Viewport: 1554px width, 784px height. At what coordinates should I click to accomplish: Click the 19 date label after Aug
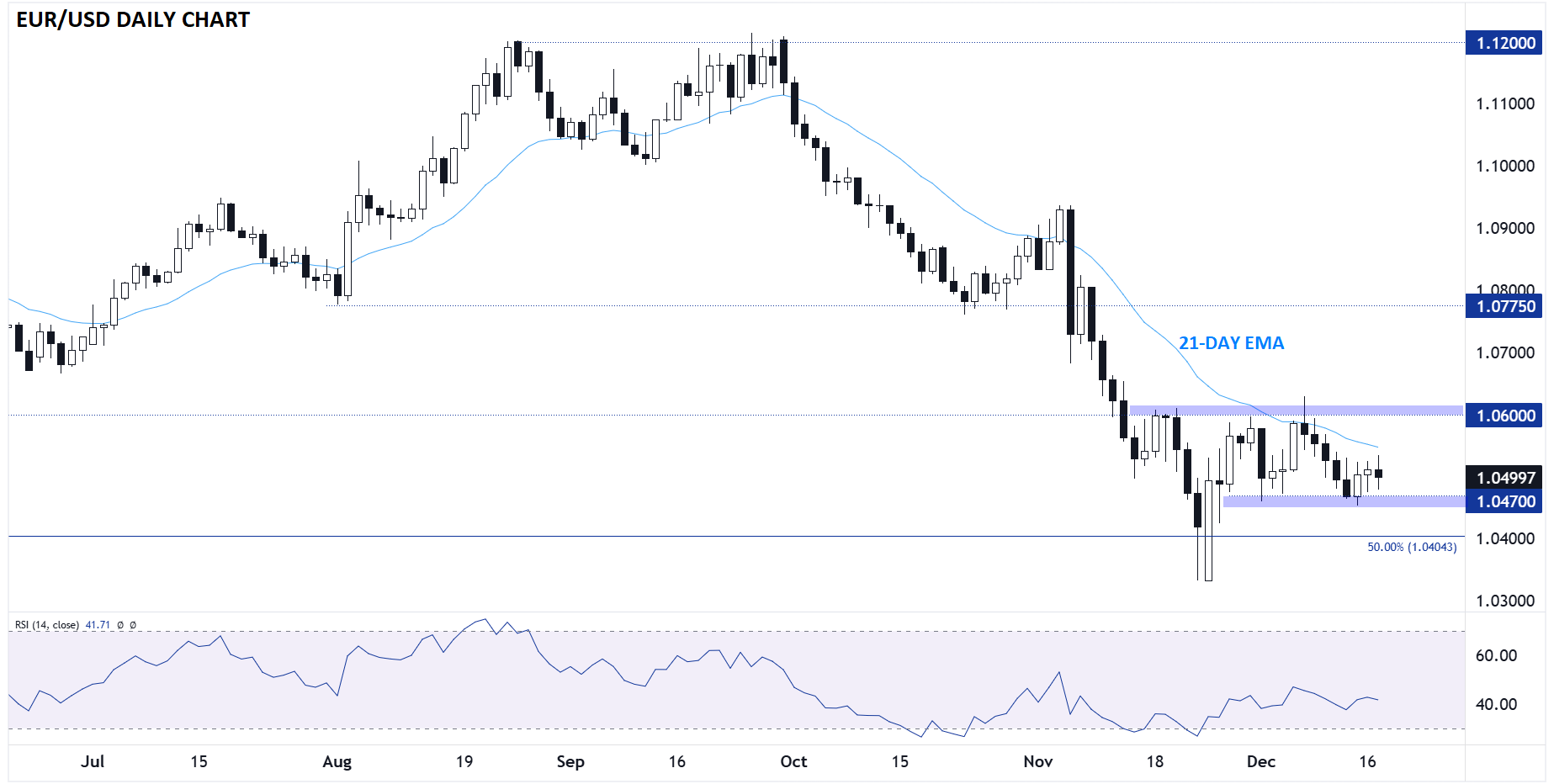click(x=464, y=761)
